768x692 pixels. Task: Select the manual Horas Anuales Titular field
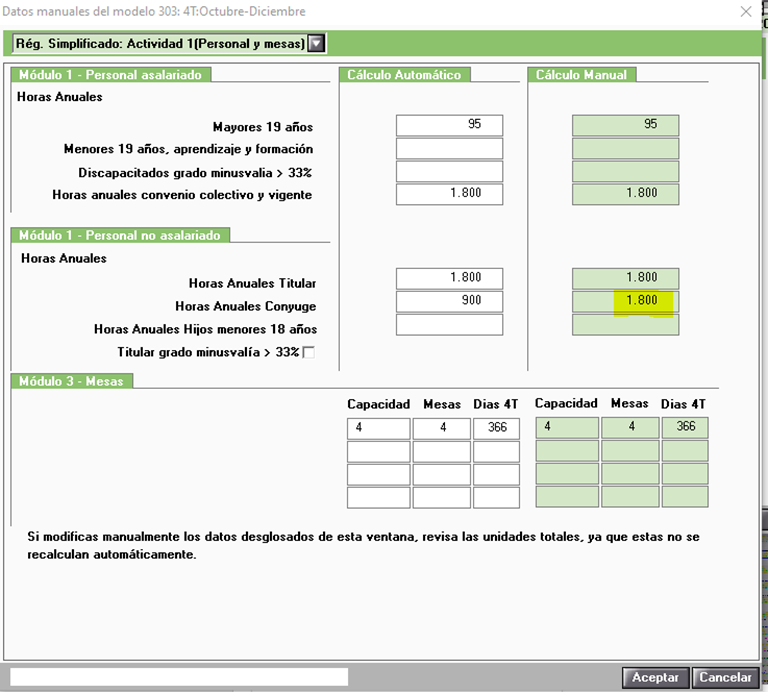point(625,278)
